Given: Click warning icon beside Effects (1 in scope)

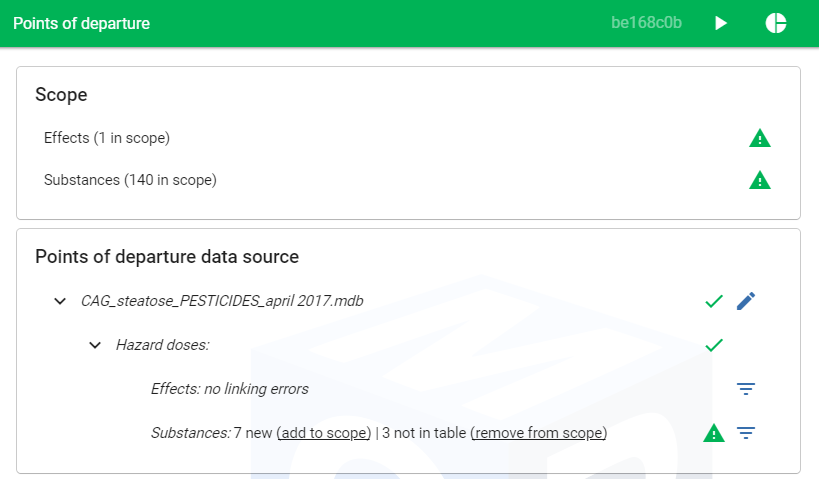Looking at the screenshot, I should point(760,138).
